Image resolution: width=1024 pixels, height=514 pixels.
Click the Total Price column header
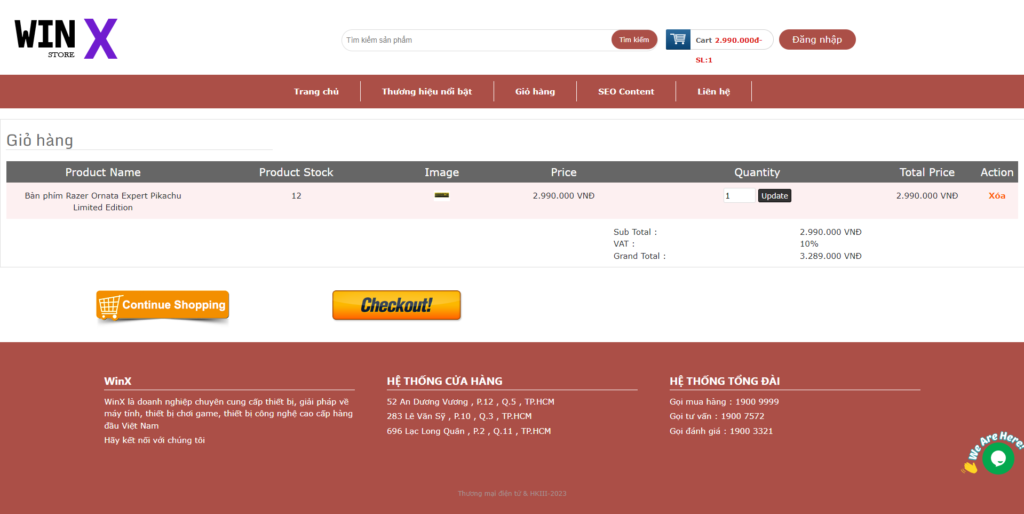927,172
